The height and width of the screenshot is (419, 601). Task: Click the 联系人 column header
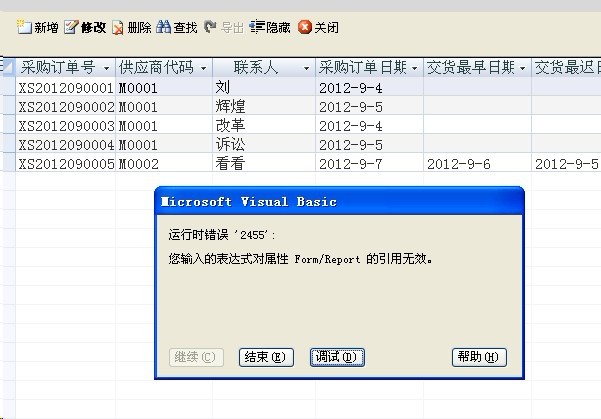pos(264,67)
